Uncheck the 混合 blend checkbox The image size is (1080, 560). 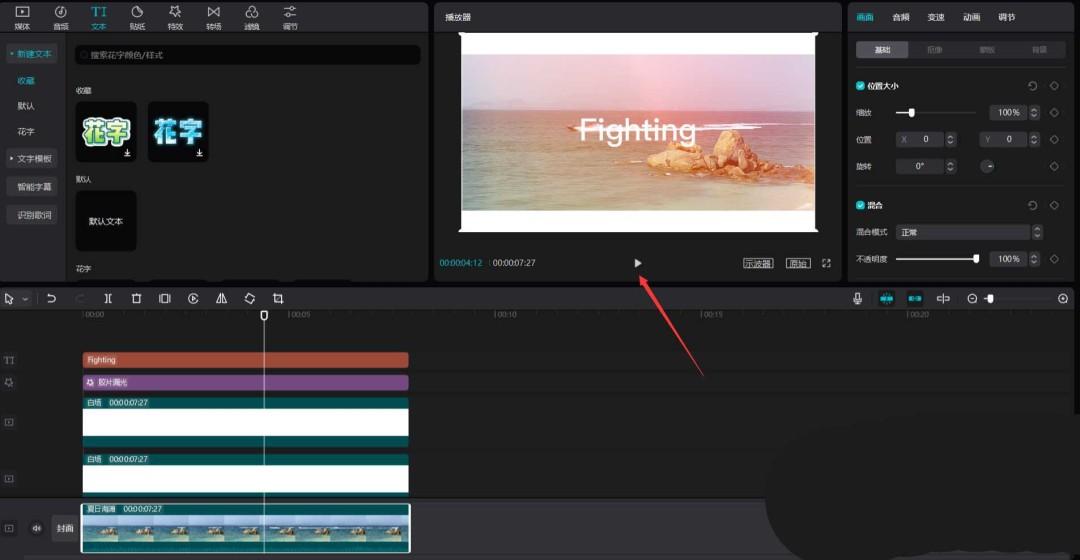click(861, 205)
